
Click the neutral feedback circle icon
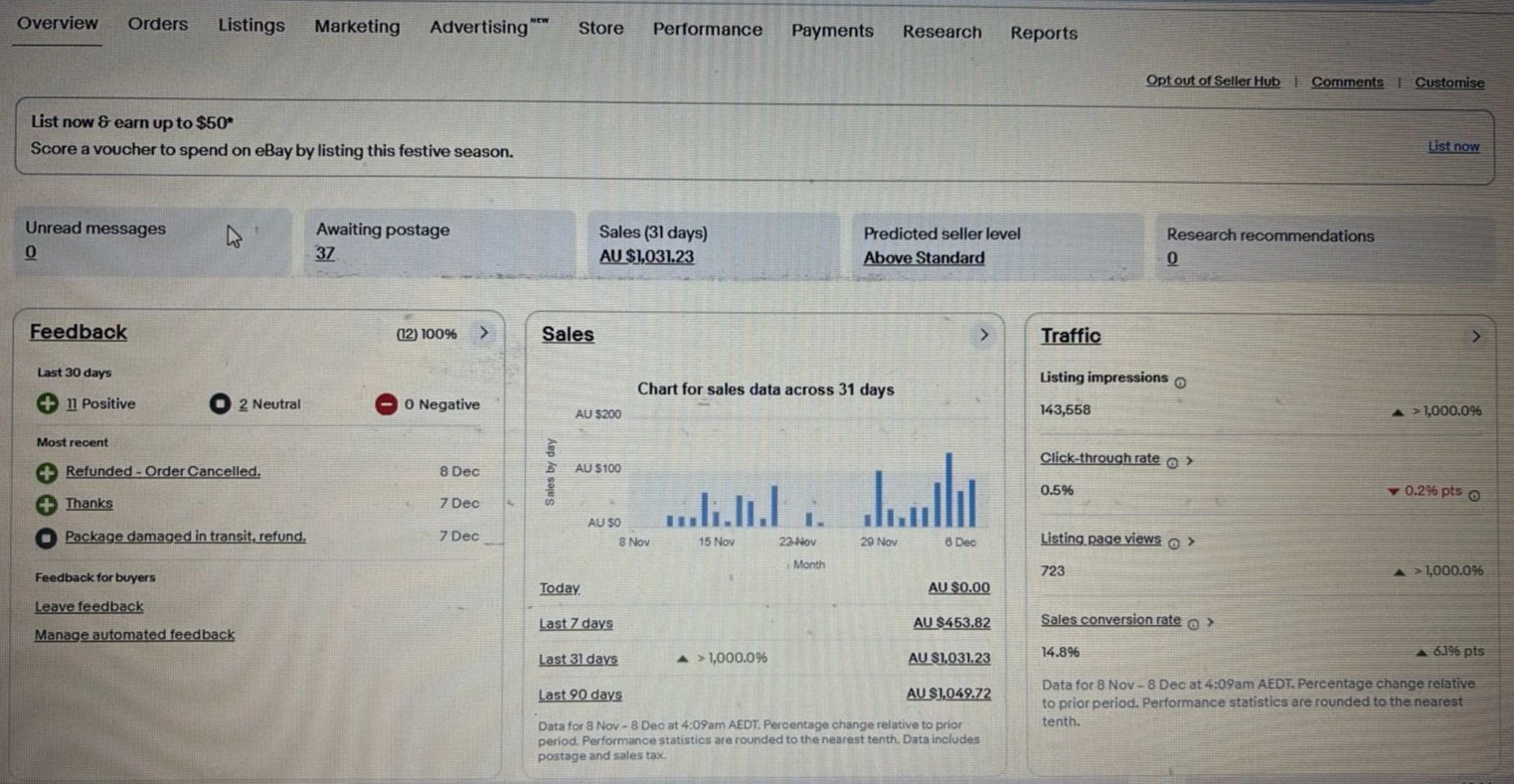220,403
